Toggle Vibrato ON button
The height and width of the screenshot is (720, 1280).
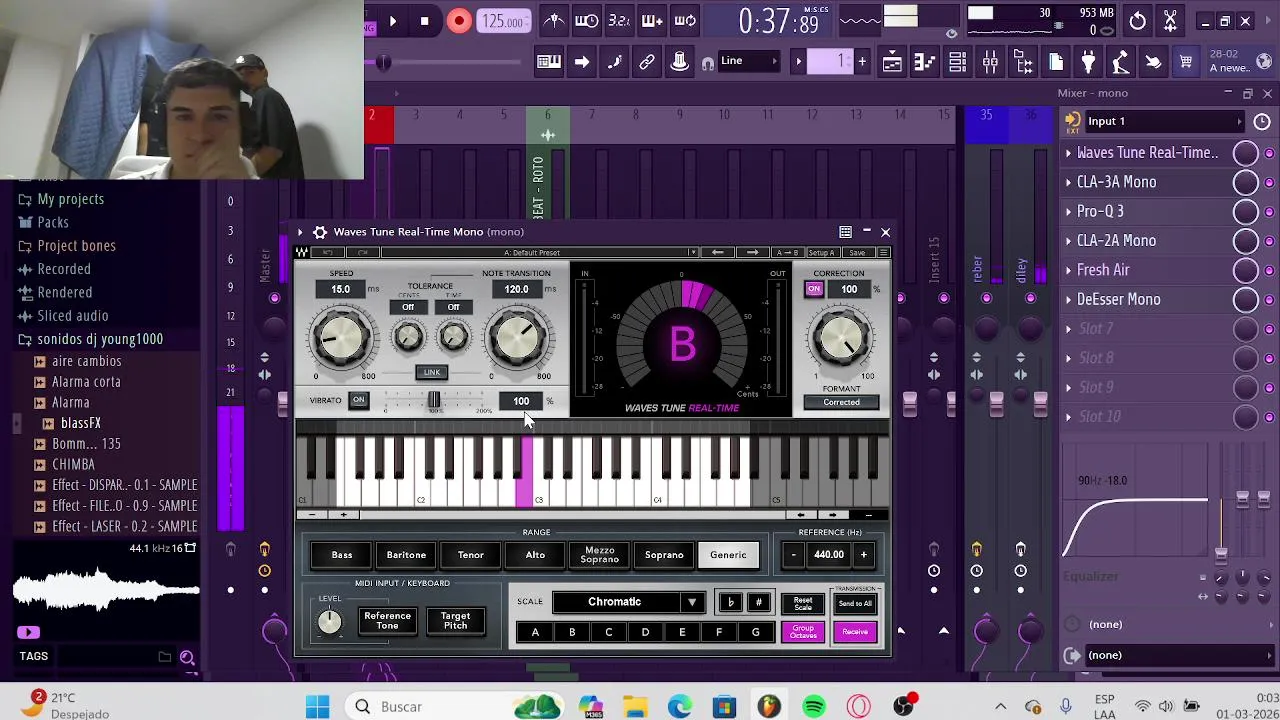click(x=358, y=400)
